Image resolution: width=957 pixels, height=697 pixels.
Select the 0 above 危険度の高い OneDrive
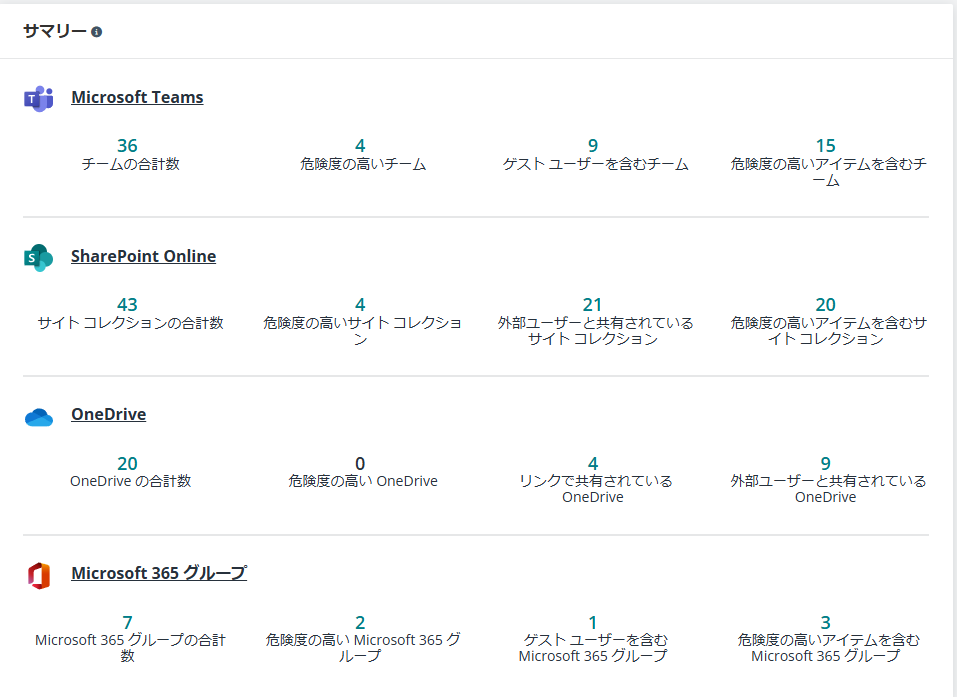tap(360, 464)
